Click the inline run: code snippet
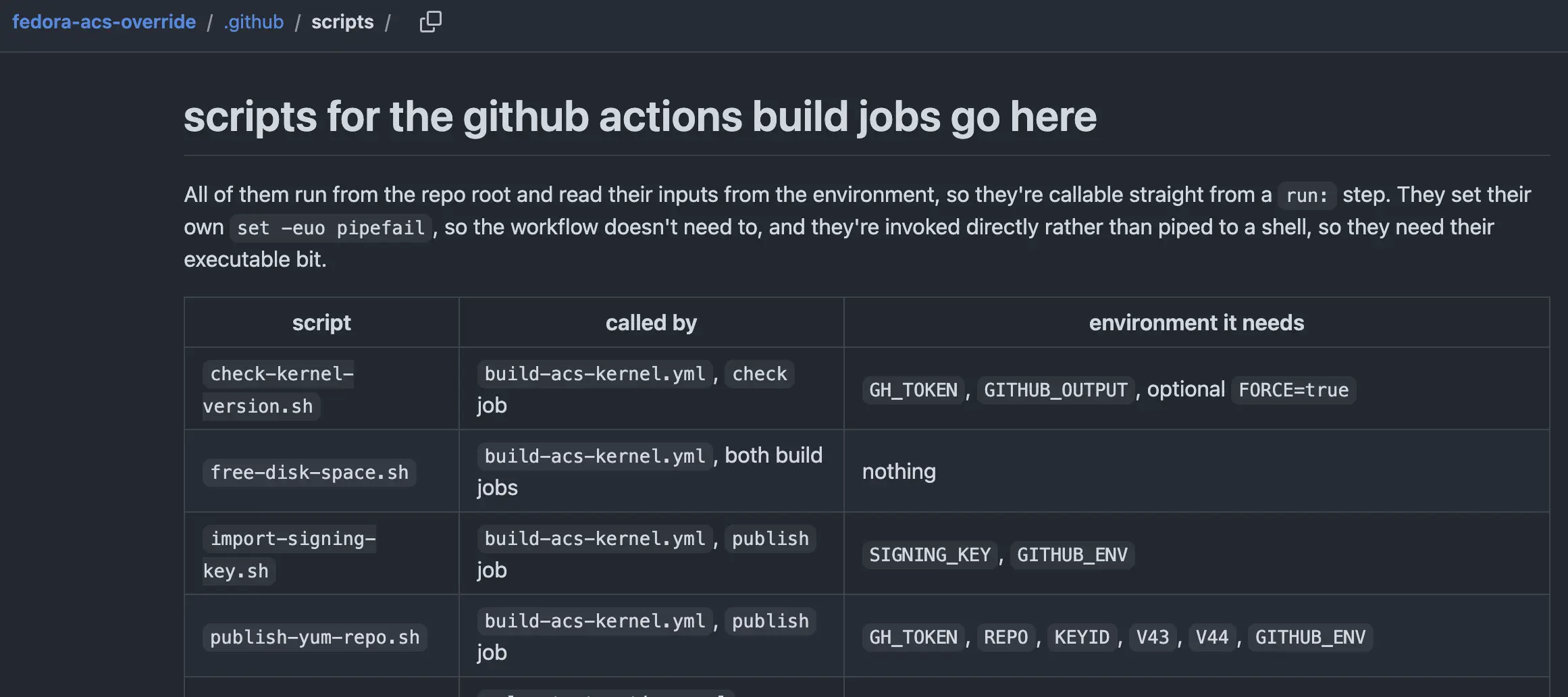This screenshot has width=1568, height=697. [1307, 195]
